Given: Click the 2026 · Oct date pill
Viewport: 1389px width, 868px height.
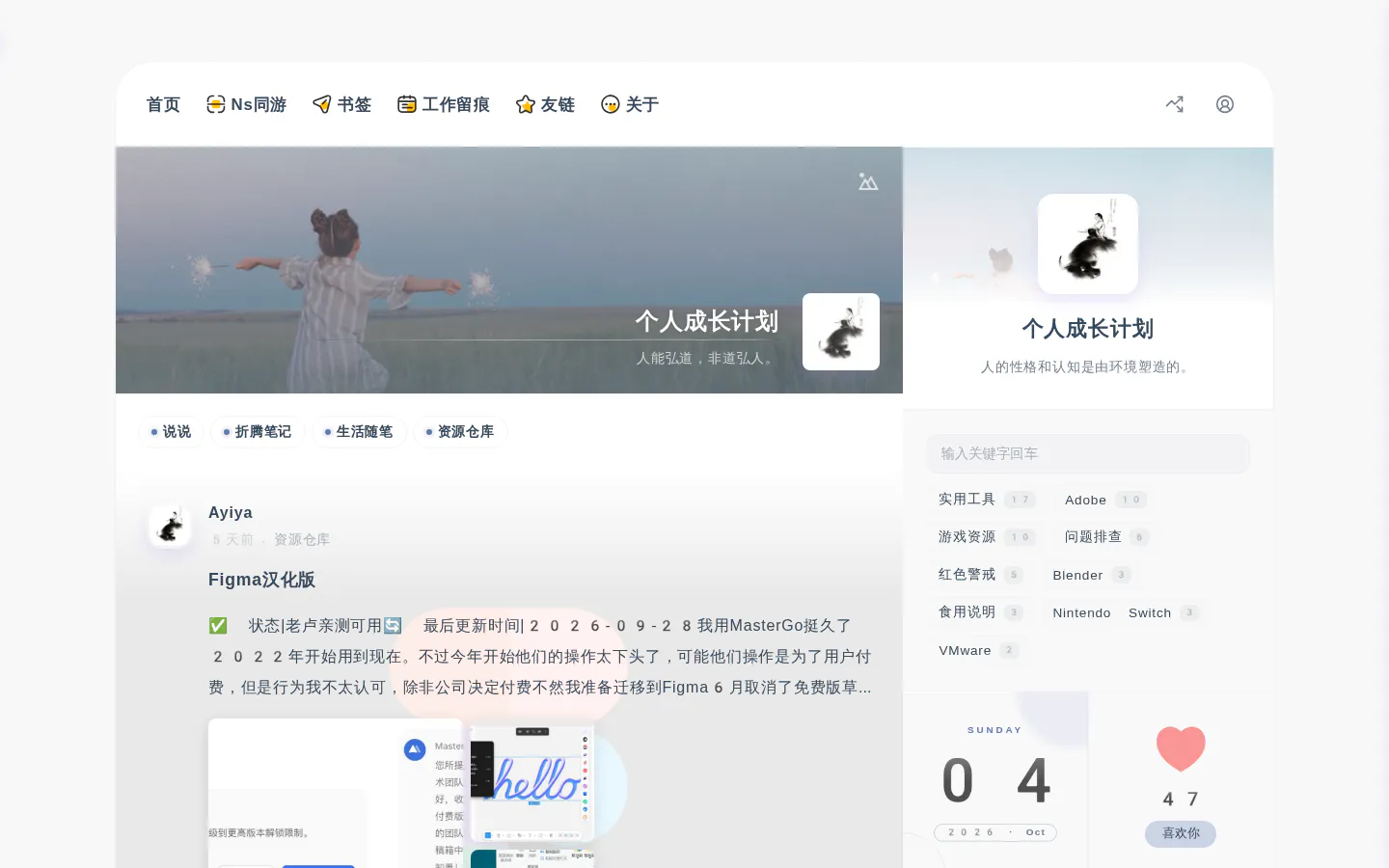Looking at the screenshot, I should point(995,832).
